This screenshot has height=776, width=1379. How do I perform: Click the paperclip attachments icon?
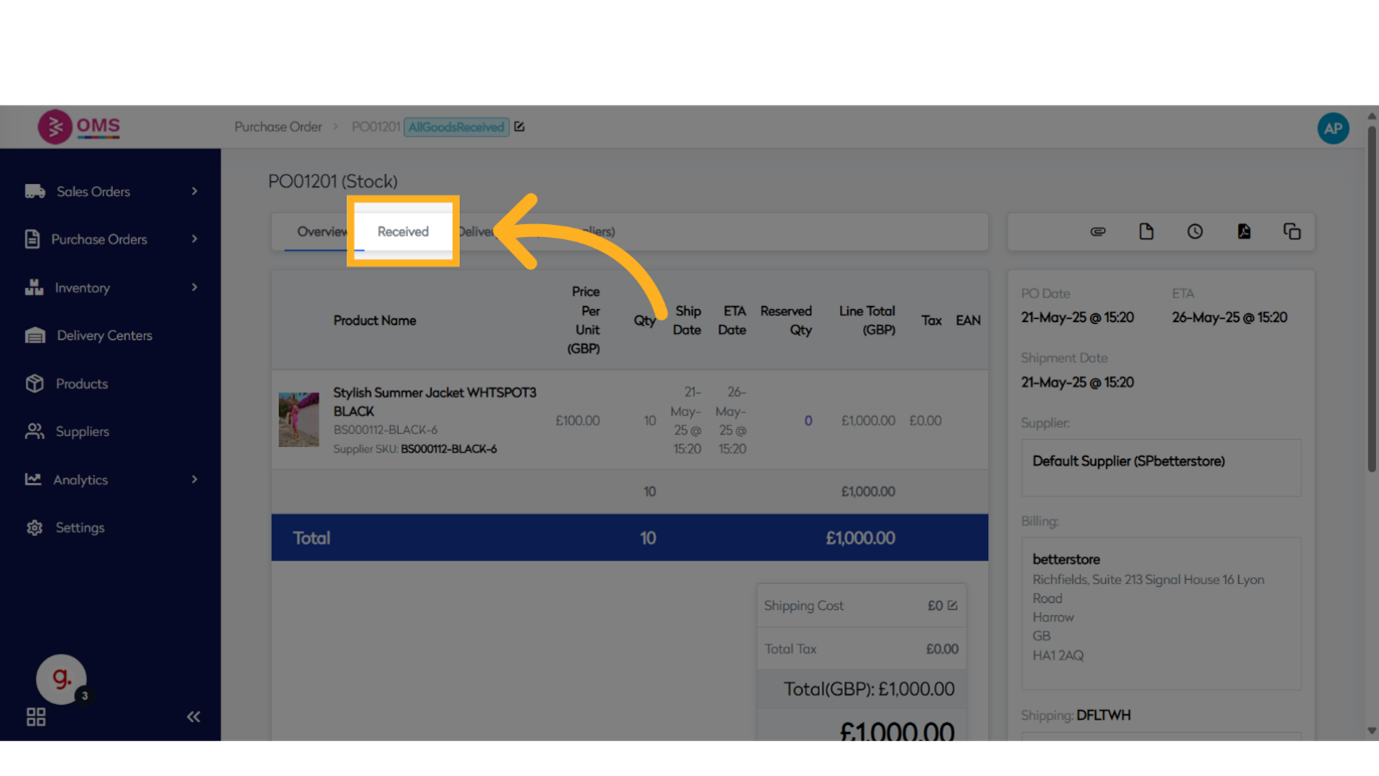(x=1097, y=232)
